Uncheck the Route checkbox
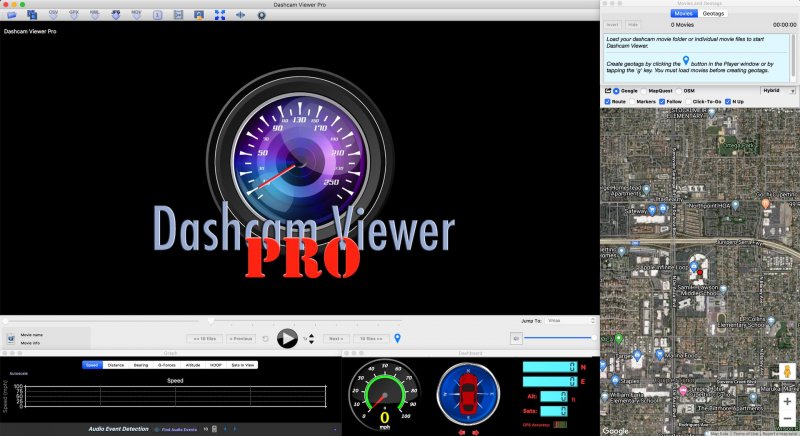This screenshot has height=436, width=800. (608, 101)
